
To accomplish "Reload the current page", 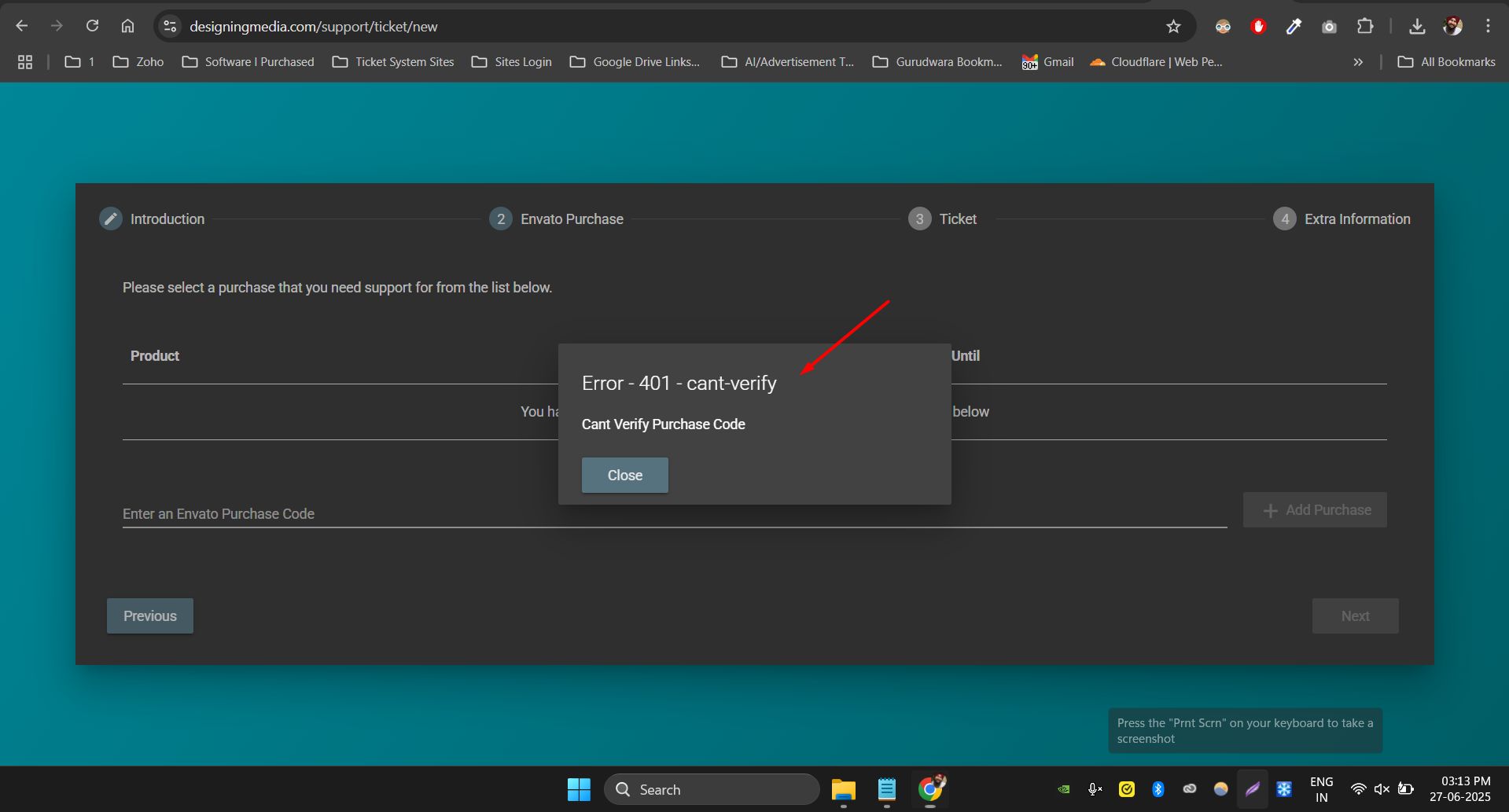I will tap(92, 26).
